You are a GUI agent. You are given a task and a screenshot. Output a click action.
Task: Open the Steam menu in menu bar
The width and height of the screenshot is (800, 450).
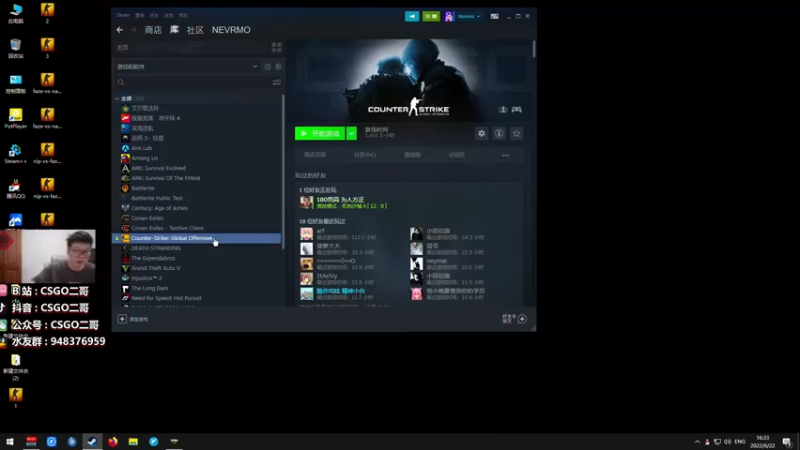pyautogui.click(x=123, y=15)
